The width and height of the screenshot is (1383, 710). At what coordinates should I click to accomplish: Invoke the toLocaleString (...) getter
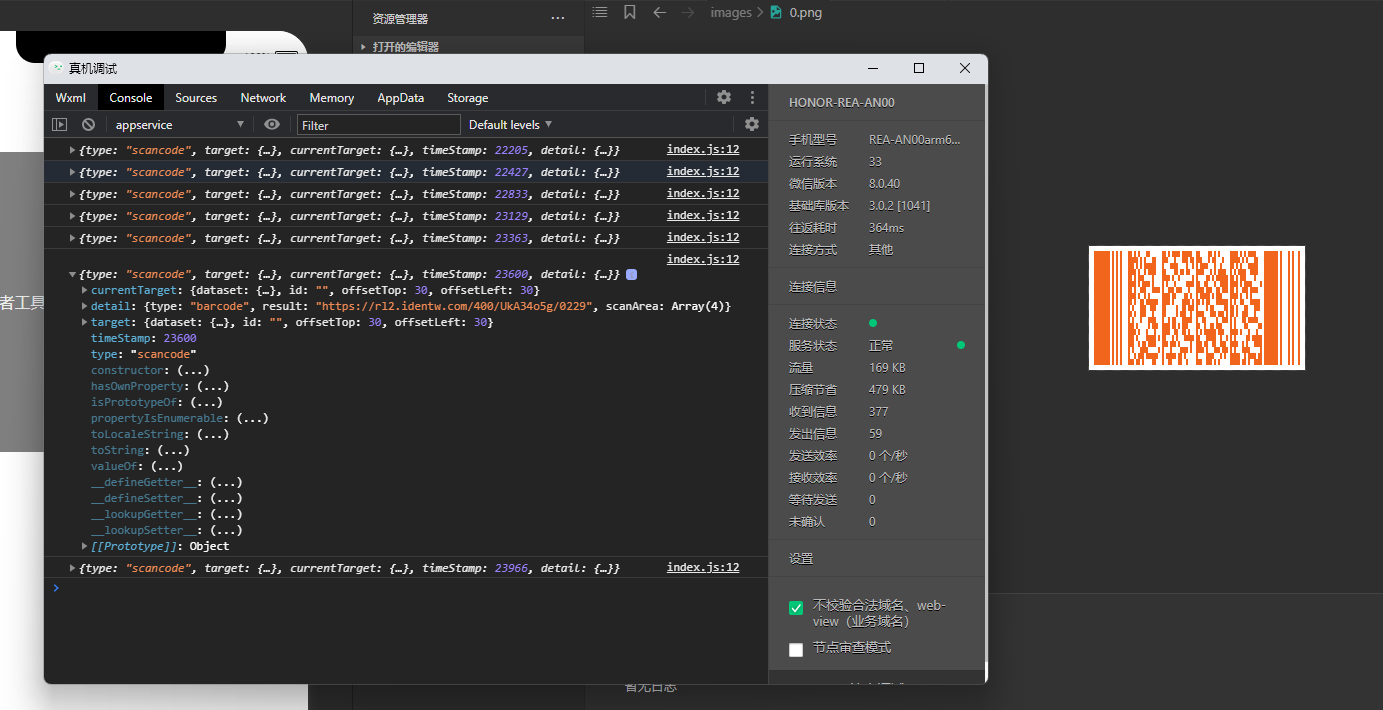point(213,434)
